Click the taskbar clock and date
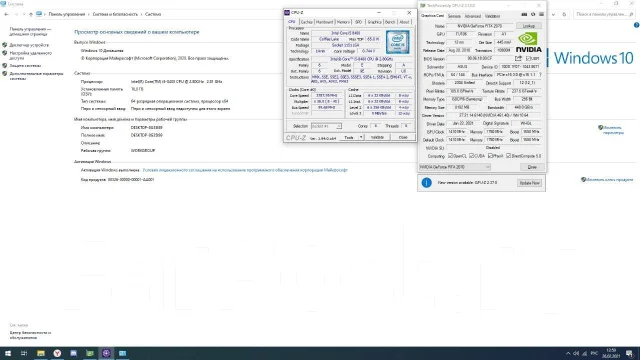 [611, 353]
